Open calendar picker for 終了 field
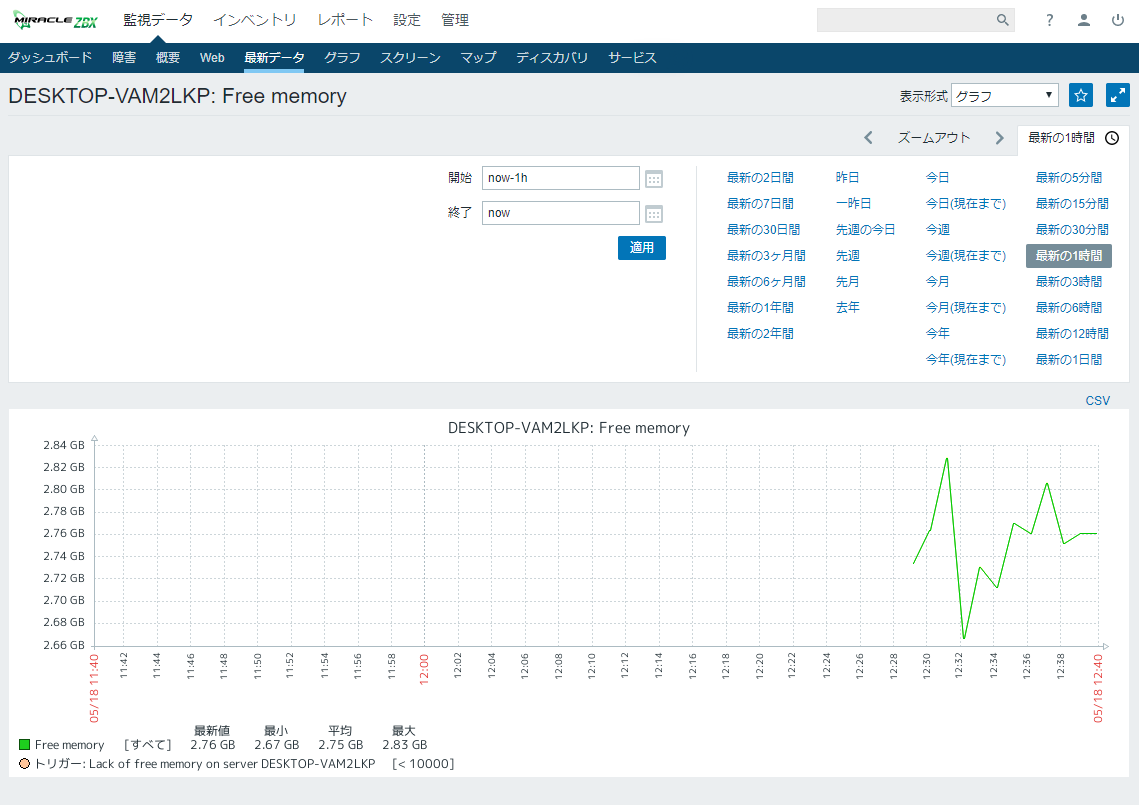The image size is (1139, 805). click(x=654, y=213)
